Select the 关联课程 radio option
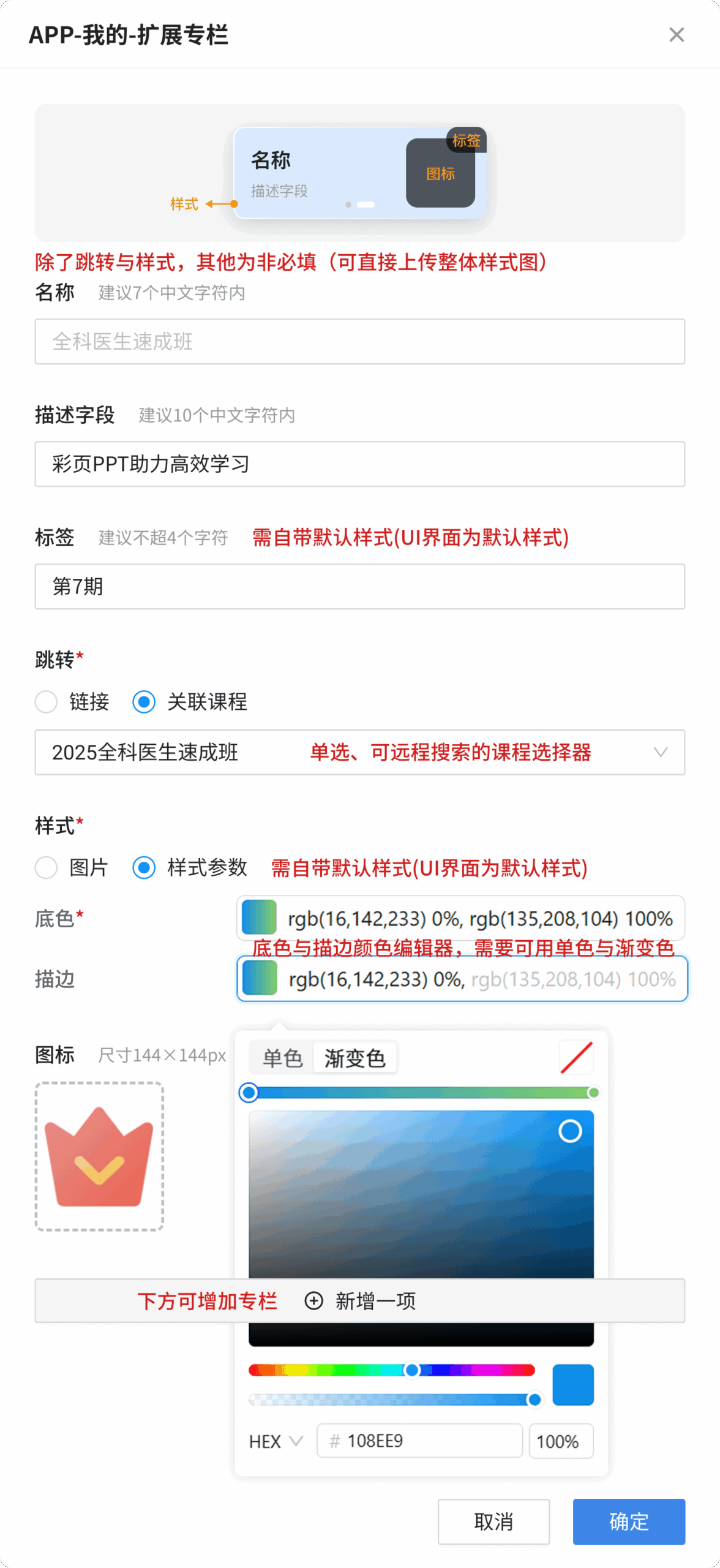The width and height of the screenshot is (720, 1568). [x=144, y=702]
